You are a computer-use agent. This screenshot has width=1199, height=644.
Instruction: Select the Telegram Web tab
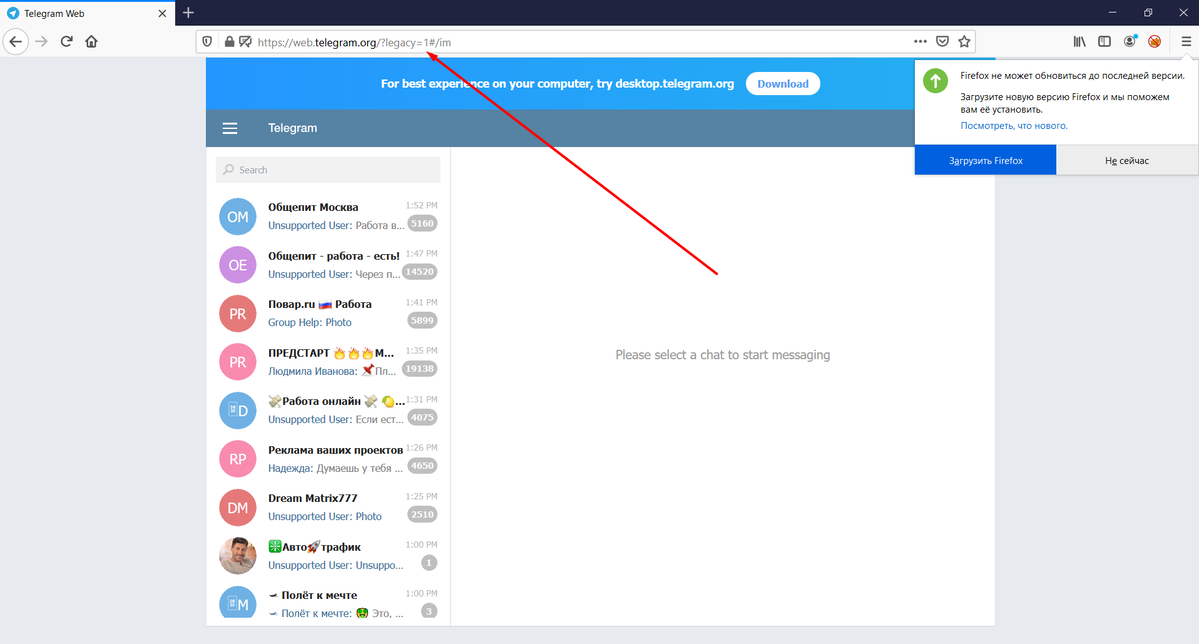[87, 13]
